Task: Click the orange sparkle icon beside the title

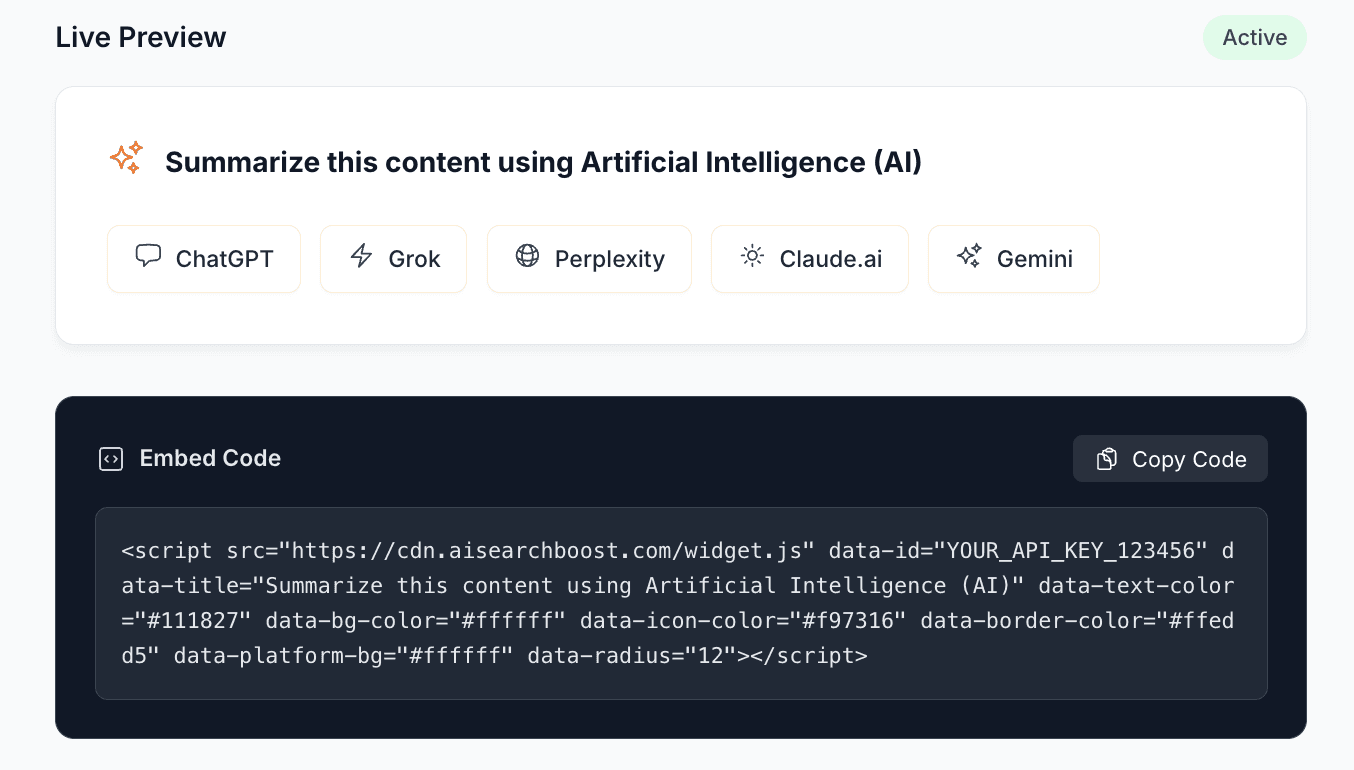Action: tap(127, 158)
